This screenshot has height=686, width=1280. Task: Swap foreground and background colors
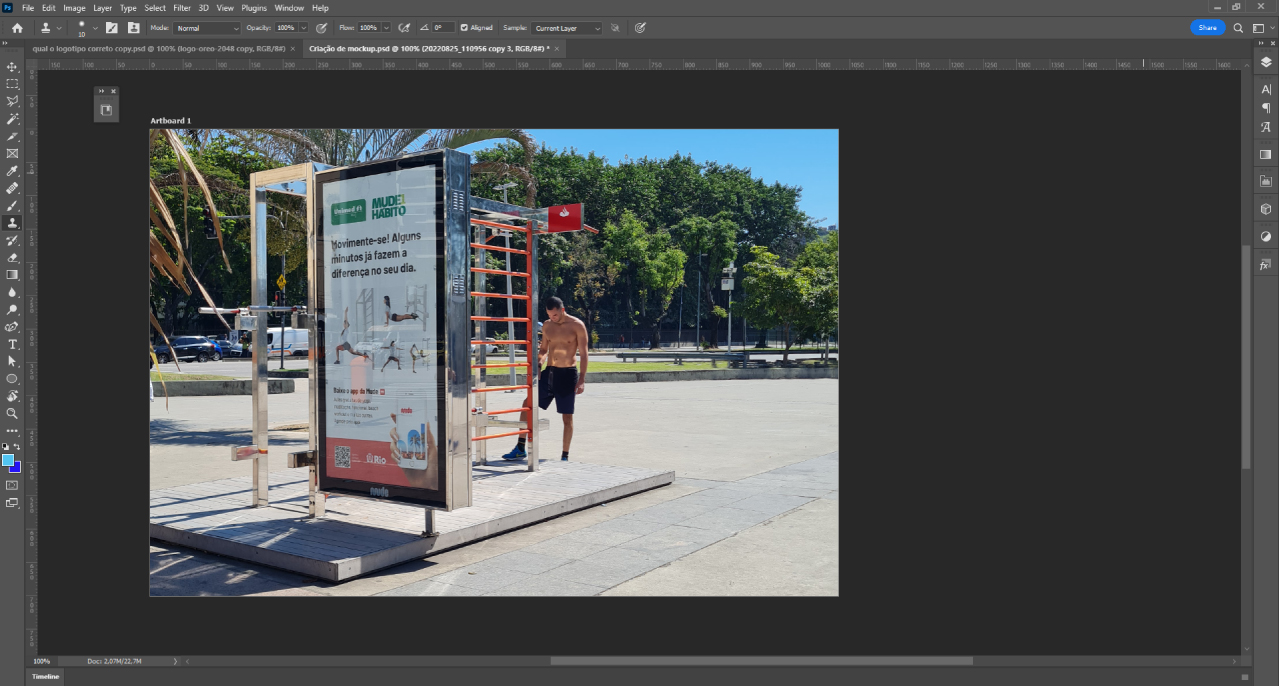tap(17, 447)
